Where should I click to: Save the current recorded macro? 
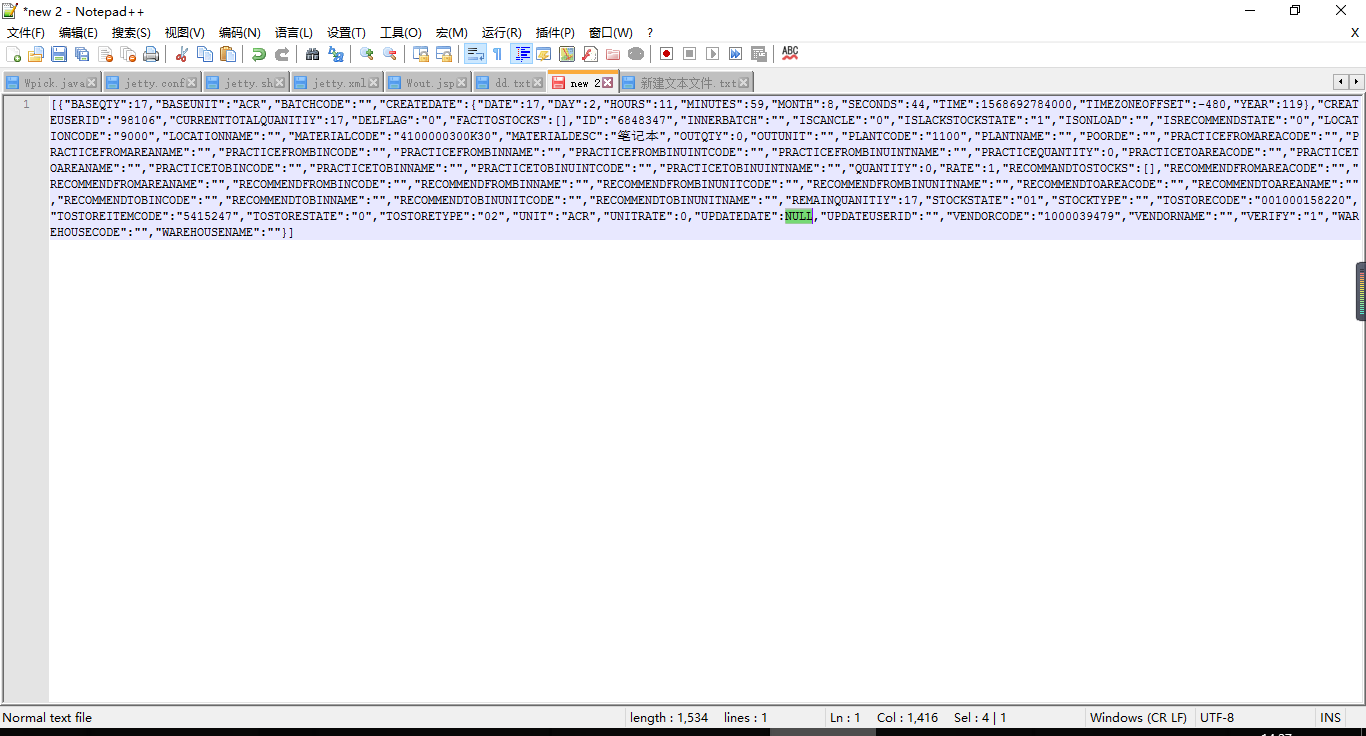coord(759,54)
